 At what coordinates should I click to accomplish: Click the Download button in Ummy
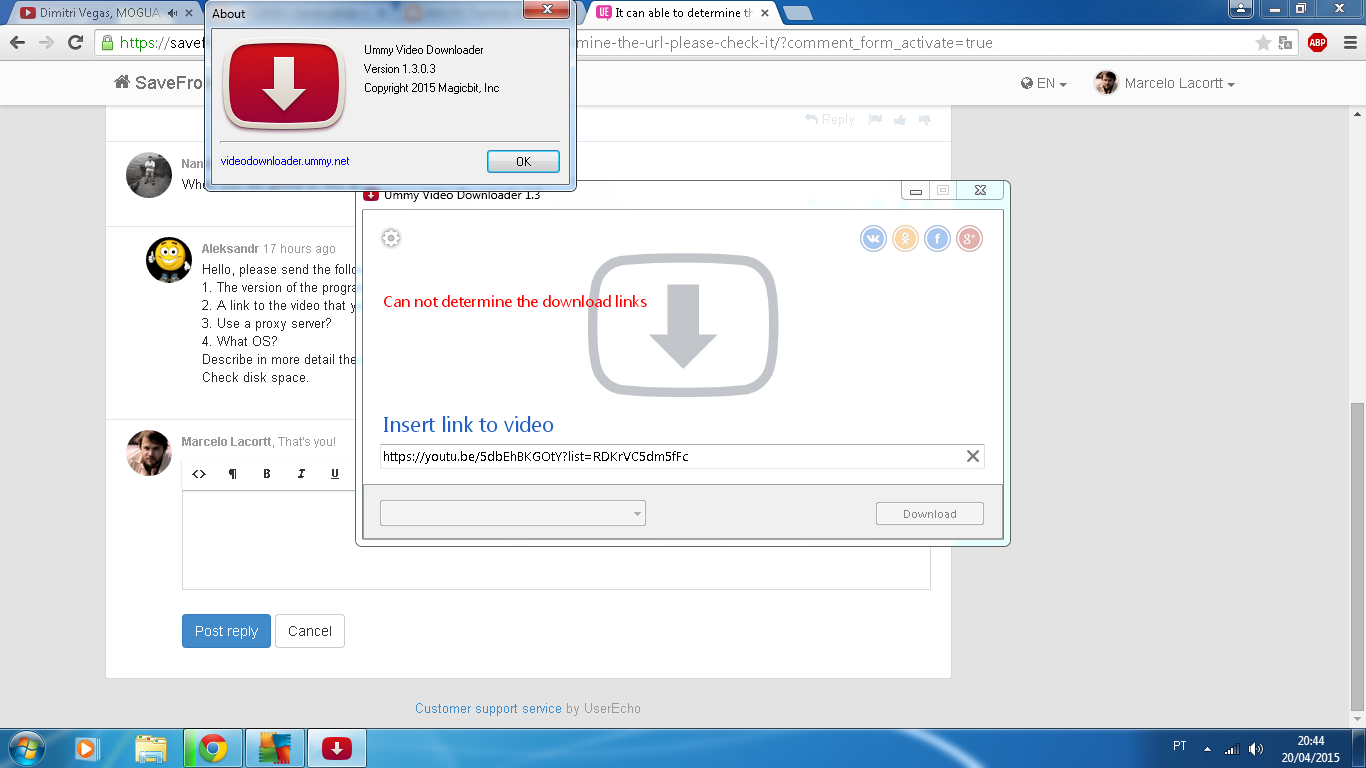(930, 513)
